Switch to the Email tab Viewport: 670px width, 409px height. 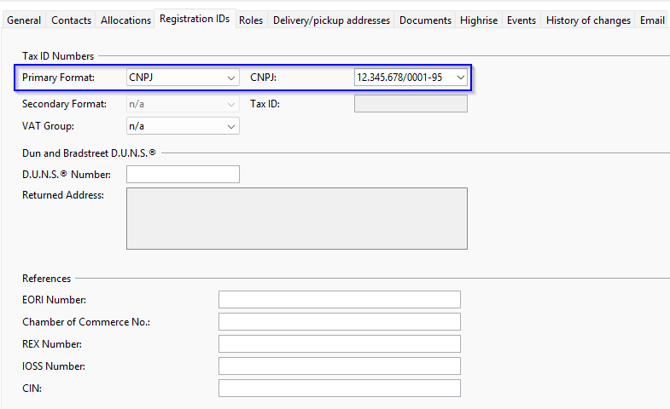point(651,20)
